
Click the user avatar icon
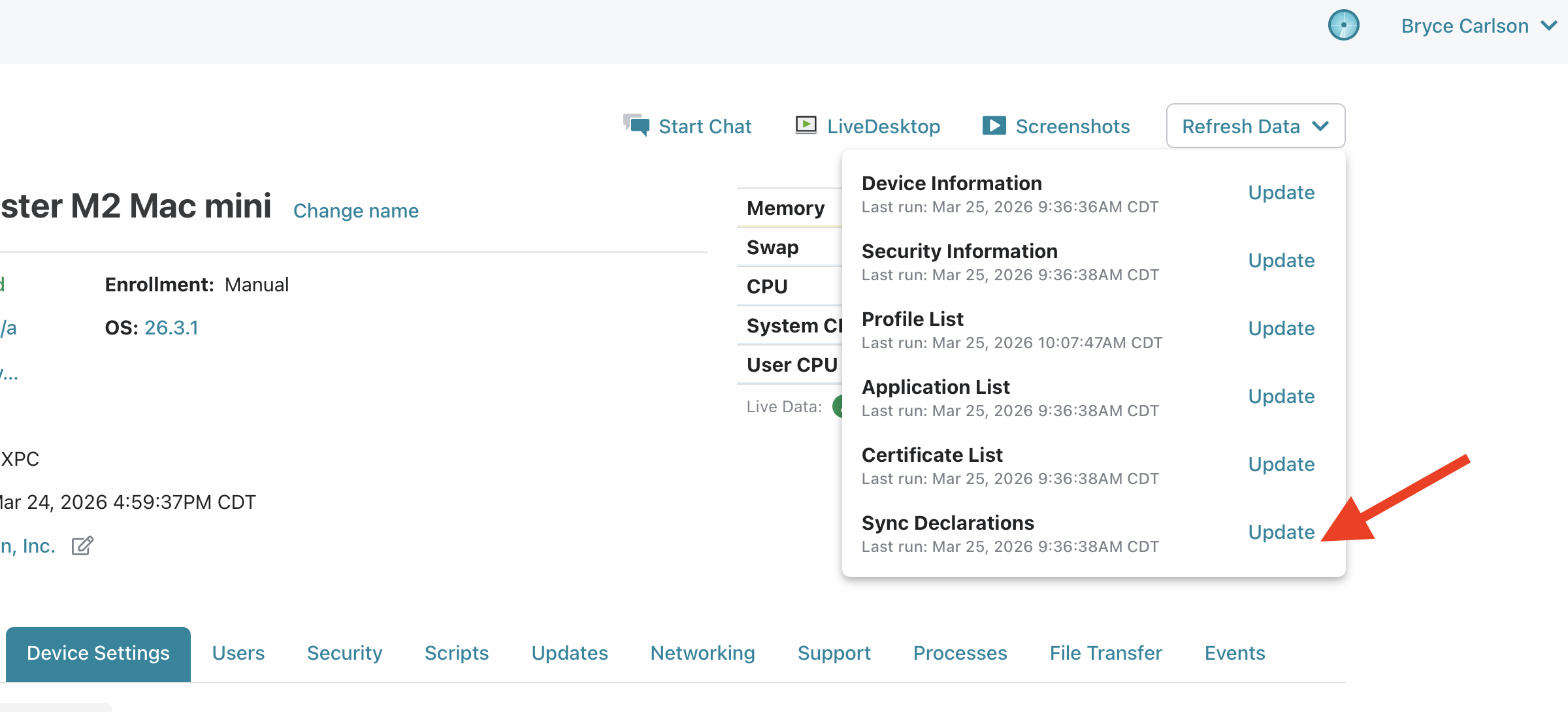1343,25
